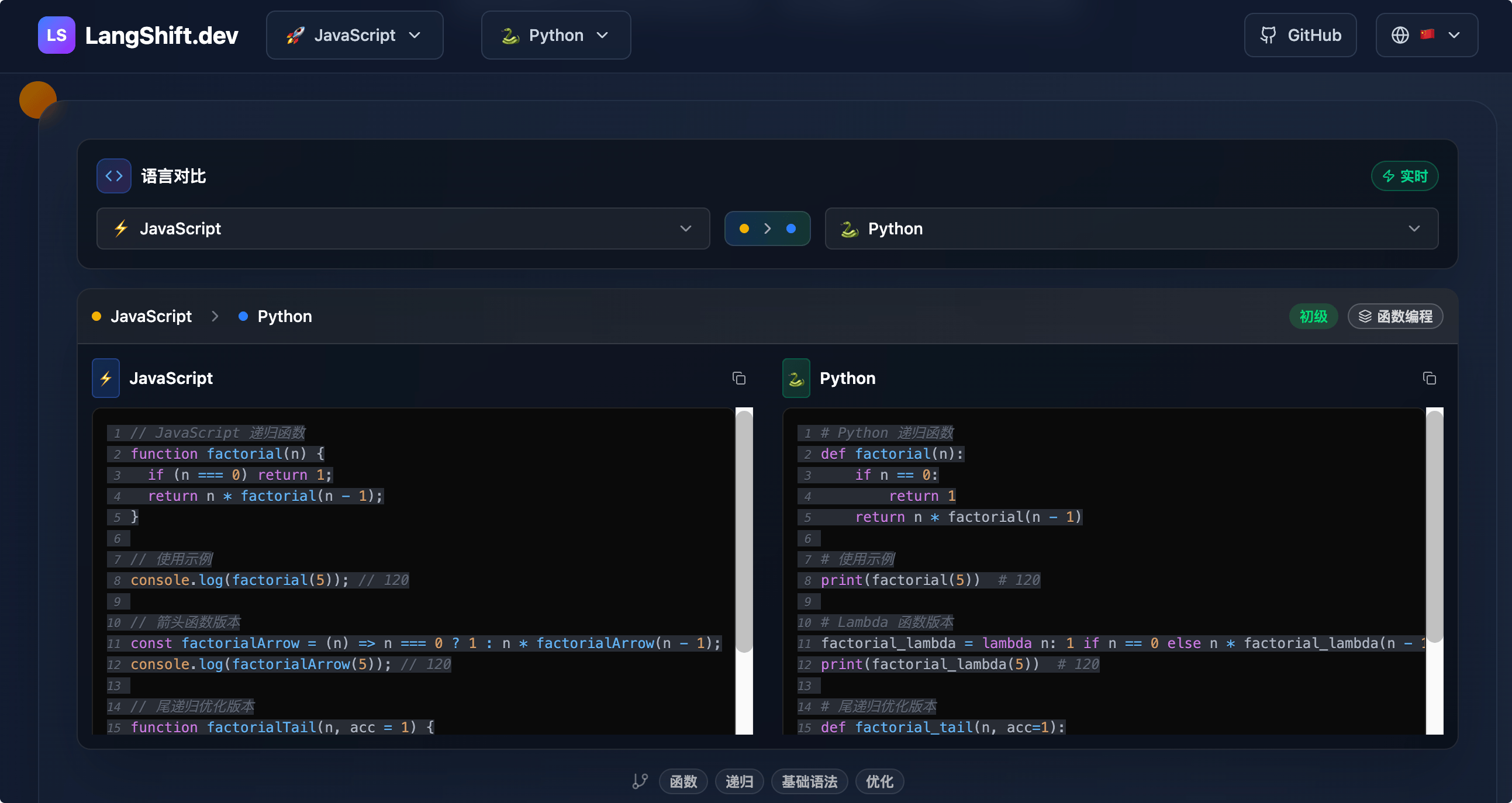Copy the JavaScript code snippet
Image resolution: width=1512 pixels, height=803 pixels.
click(739, 378)
